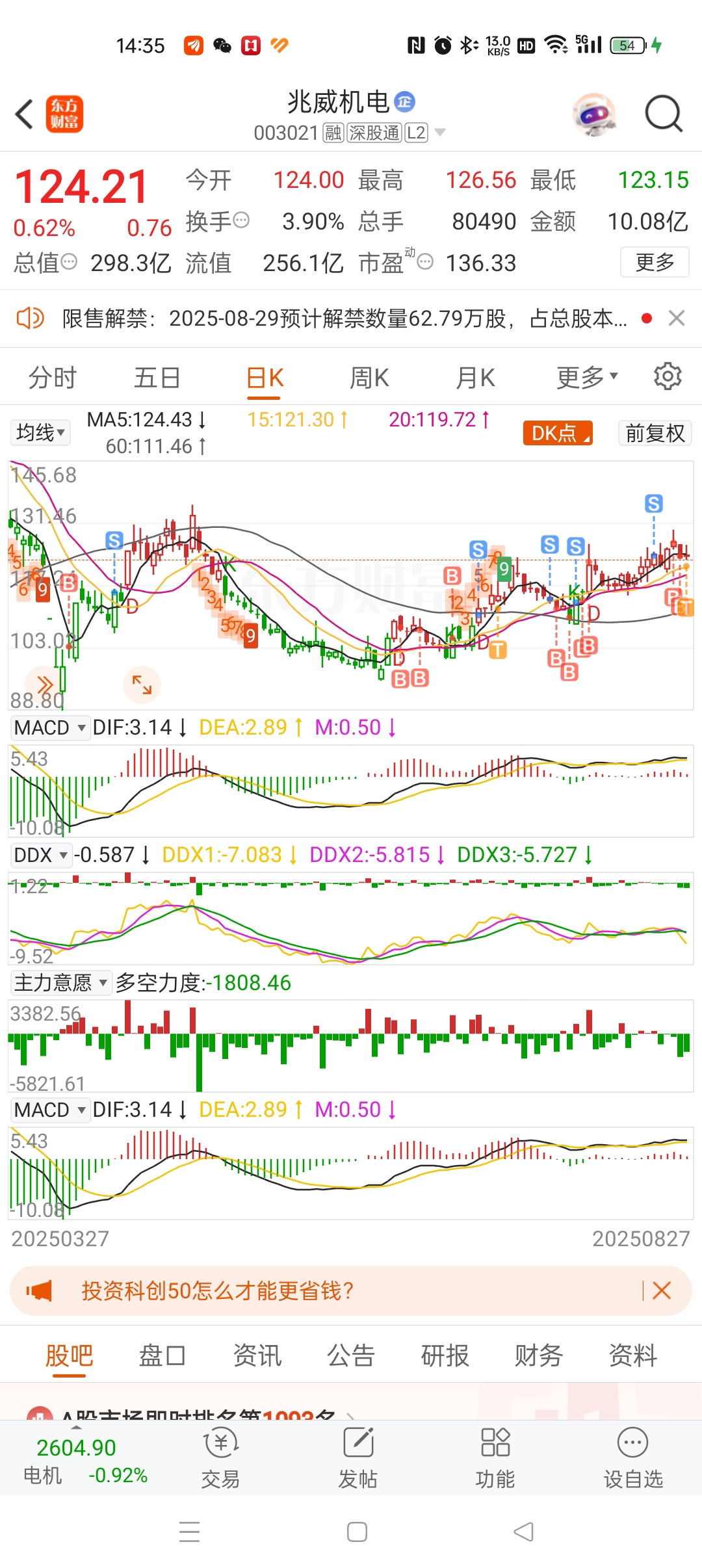Open the 公告 tab
Screen dimensions: 702x1568
pos(351,1355)
